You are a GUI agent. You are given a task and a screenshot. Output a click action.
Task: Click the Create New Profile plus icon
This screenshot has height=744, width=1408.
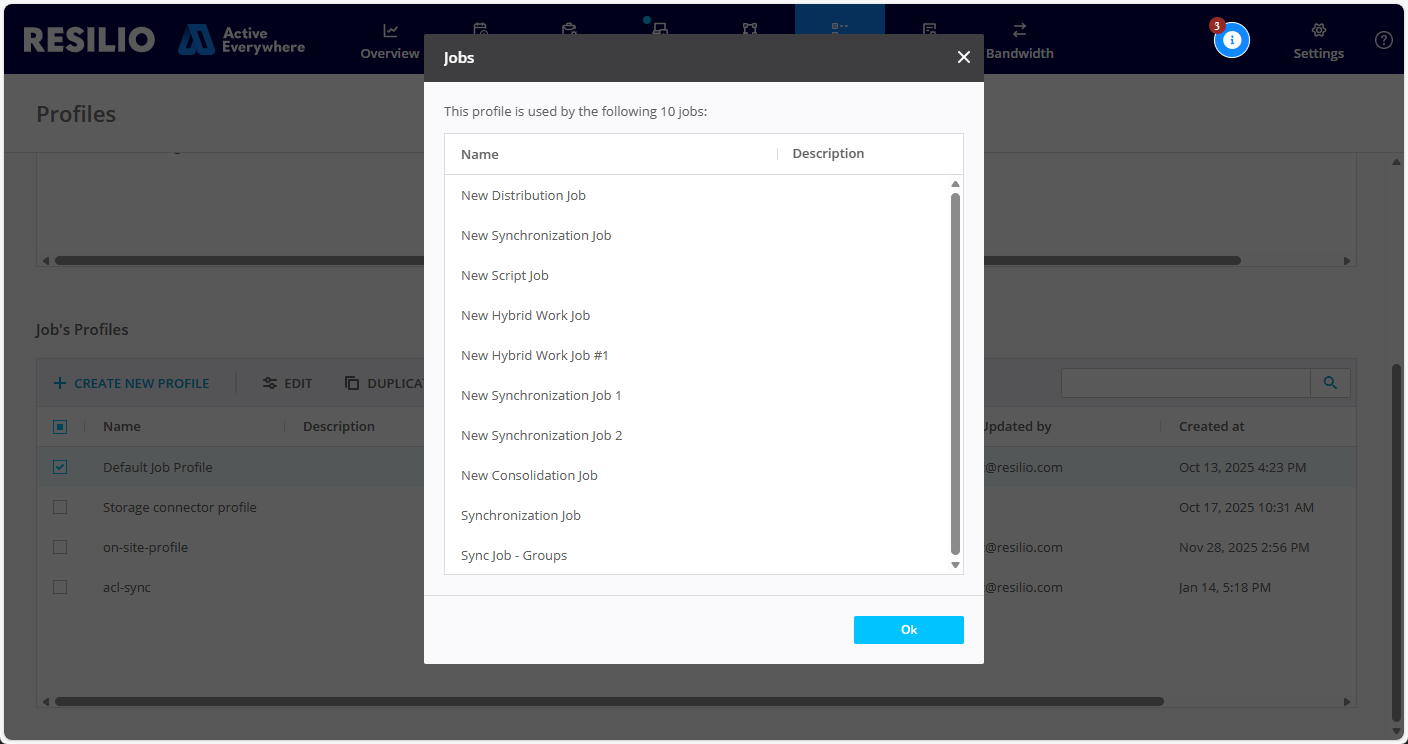point(60,383)
